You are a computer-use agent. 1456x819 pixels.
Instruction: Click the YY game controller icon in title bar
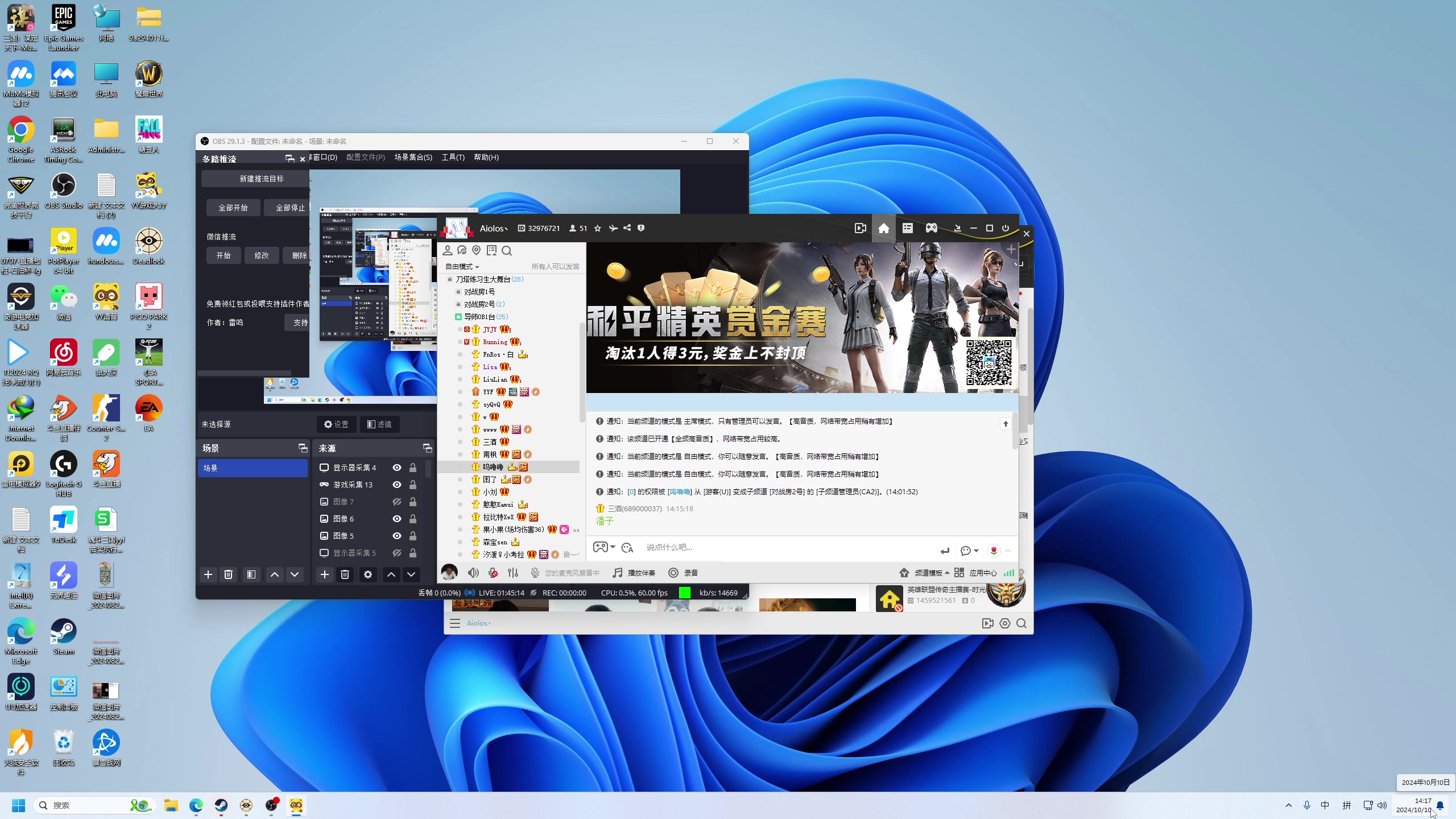[x=931, y=228]
